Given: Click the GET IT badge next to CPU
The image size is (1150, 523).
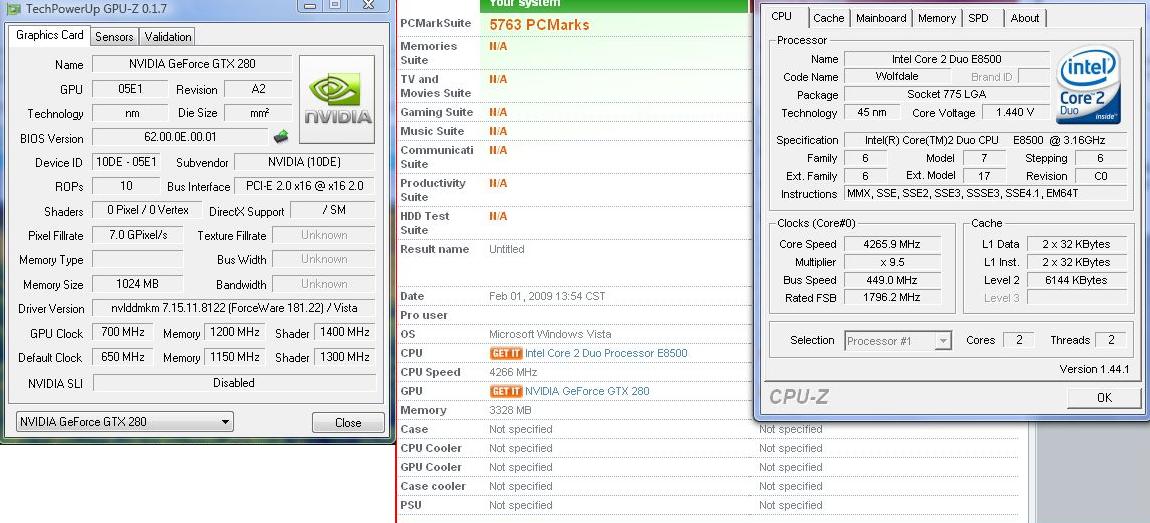Looking at the screenshot, I should click(x=505, y=354).
